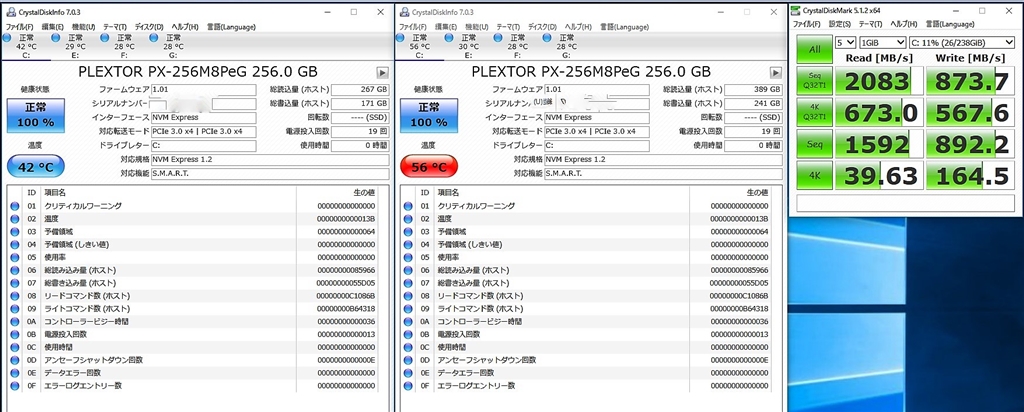Open ディスク(D) menu in the 56 °C CrystalDiskInfo window

[x=541, y=27]
